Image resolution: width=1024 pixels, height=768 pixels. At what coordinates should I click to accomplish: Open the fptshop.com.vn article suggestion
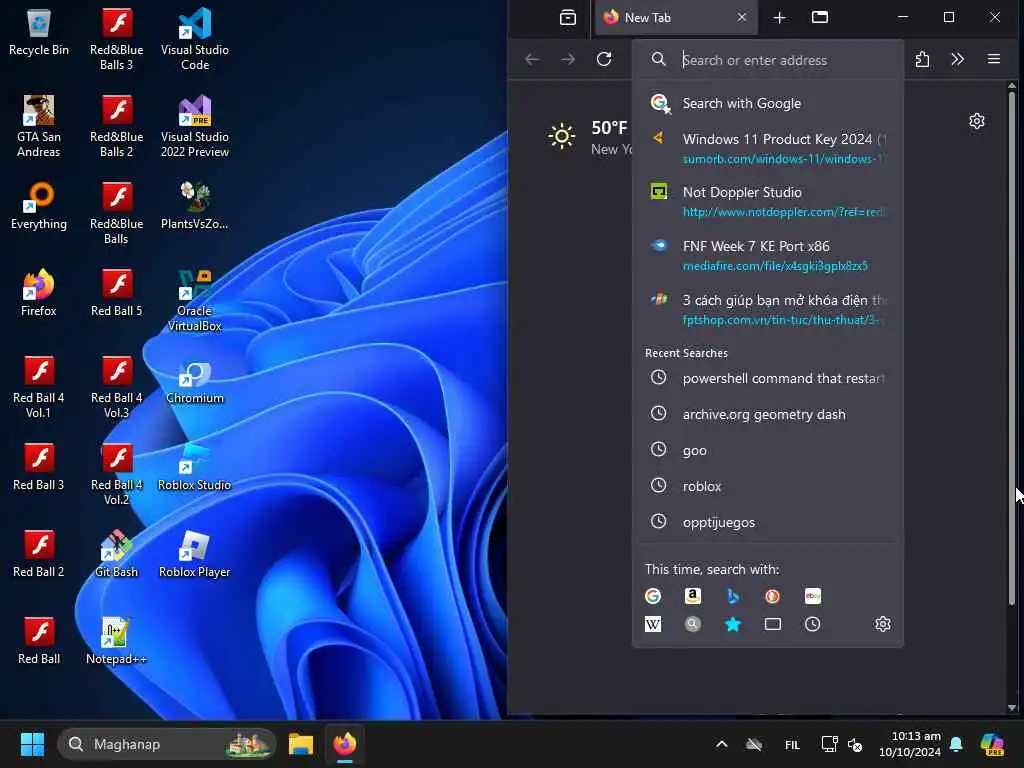(x=767, y=310)
